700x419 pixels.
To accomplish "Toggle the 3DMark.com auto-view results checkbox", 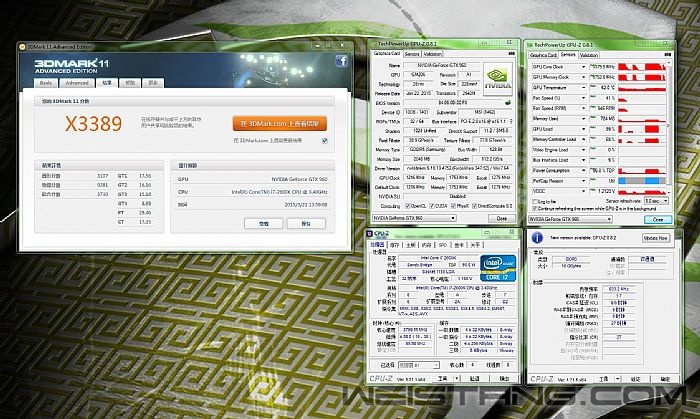I will click(323, 141).
